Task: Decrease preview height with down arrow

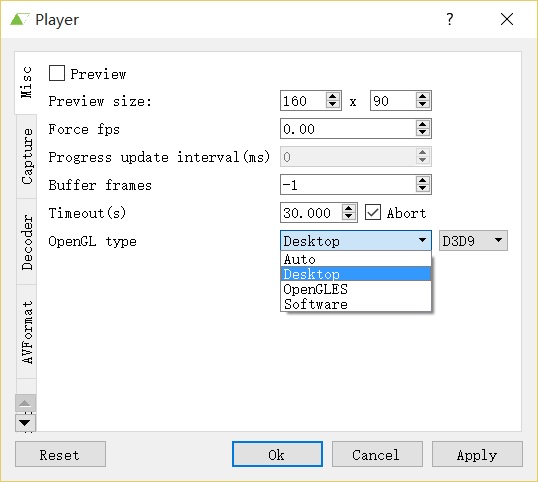Action: pos(422,104)
